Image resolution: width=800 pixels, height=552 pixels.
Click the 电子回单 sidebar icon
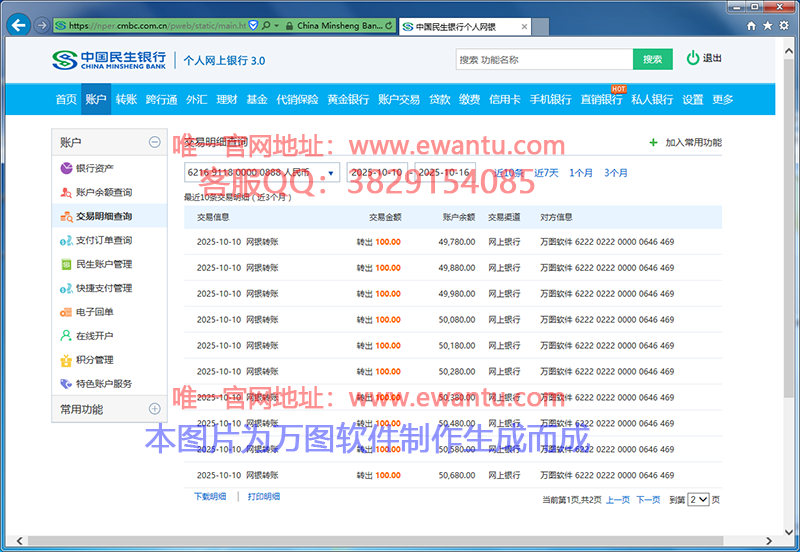66,312
